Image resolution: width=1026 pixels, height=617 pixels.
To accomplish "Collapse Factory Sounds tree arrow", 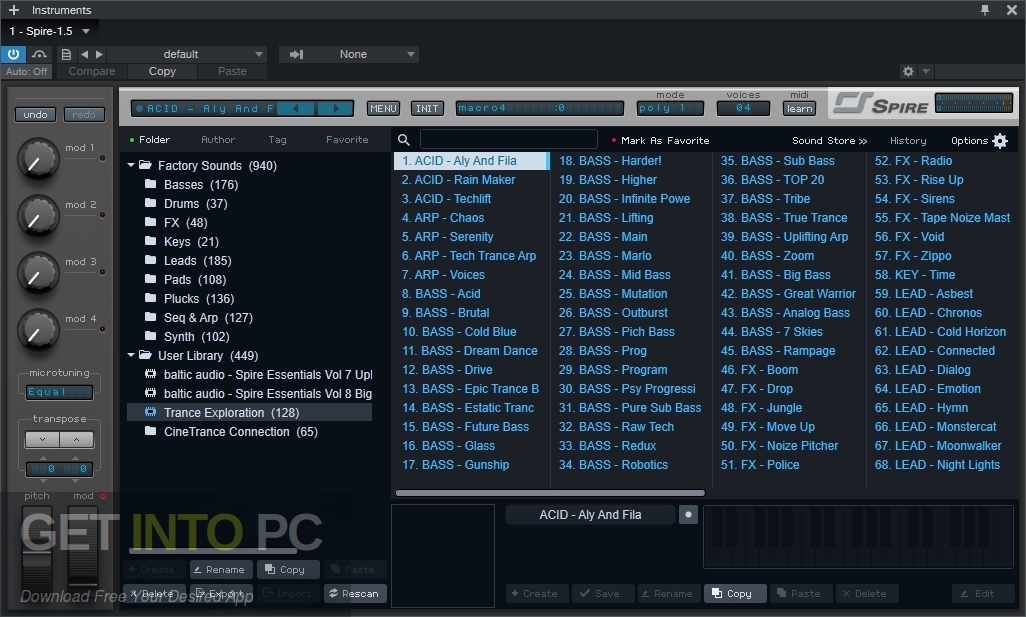I will point(131,166).
